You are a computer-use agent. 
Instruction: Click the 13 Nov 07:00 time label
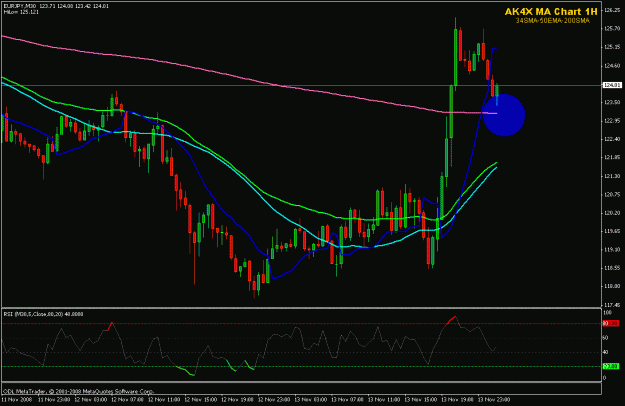pyautogui.click(x=347, y=399)
